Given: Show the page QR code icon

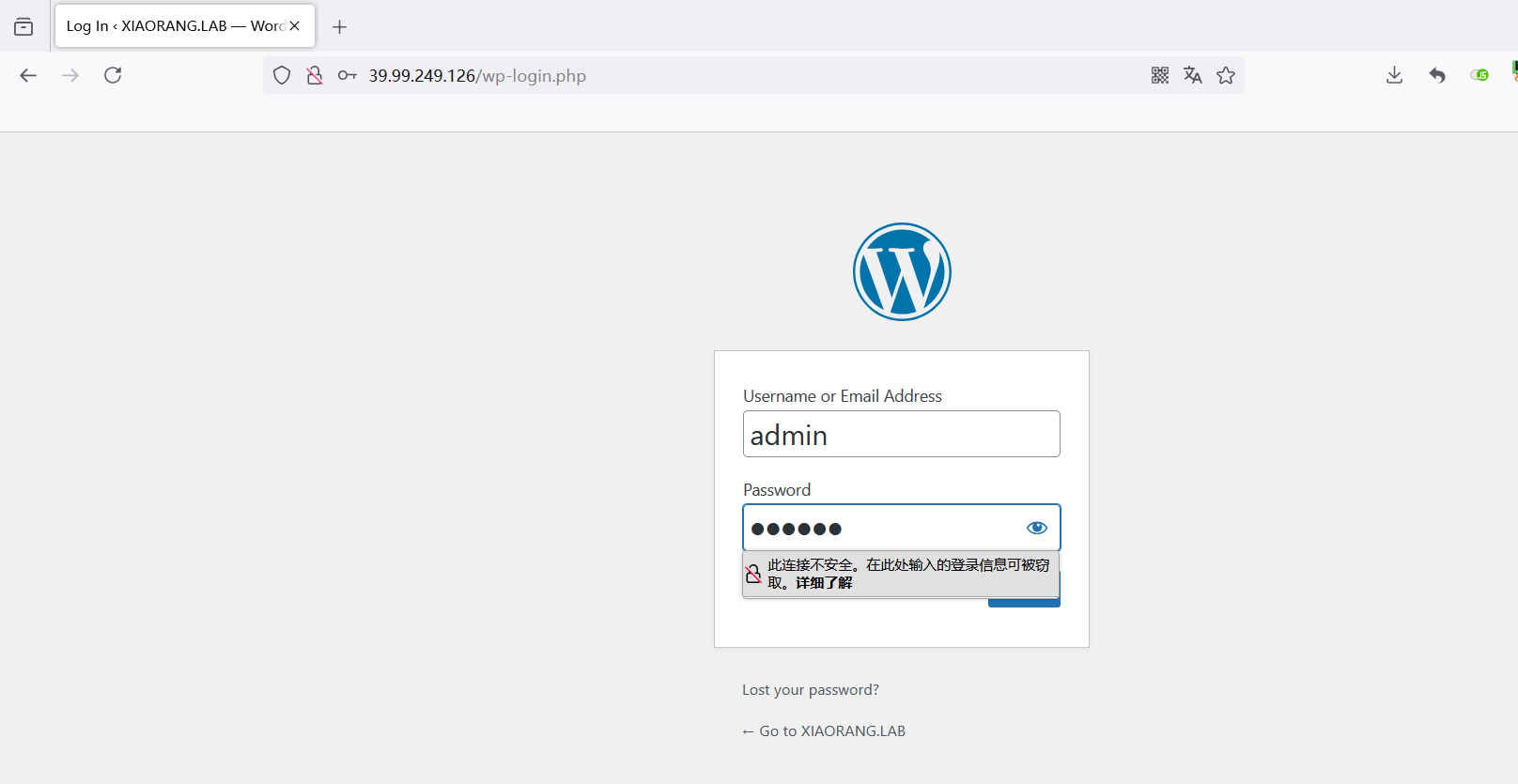Looking at the screenshot, I should (1160, 75).
